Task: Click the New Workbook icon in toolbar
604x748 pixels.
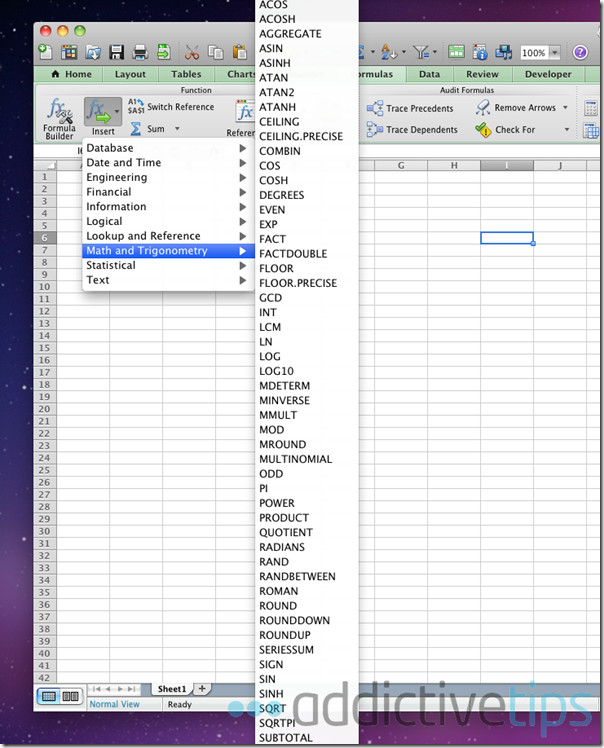Action: [45, 52]
